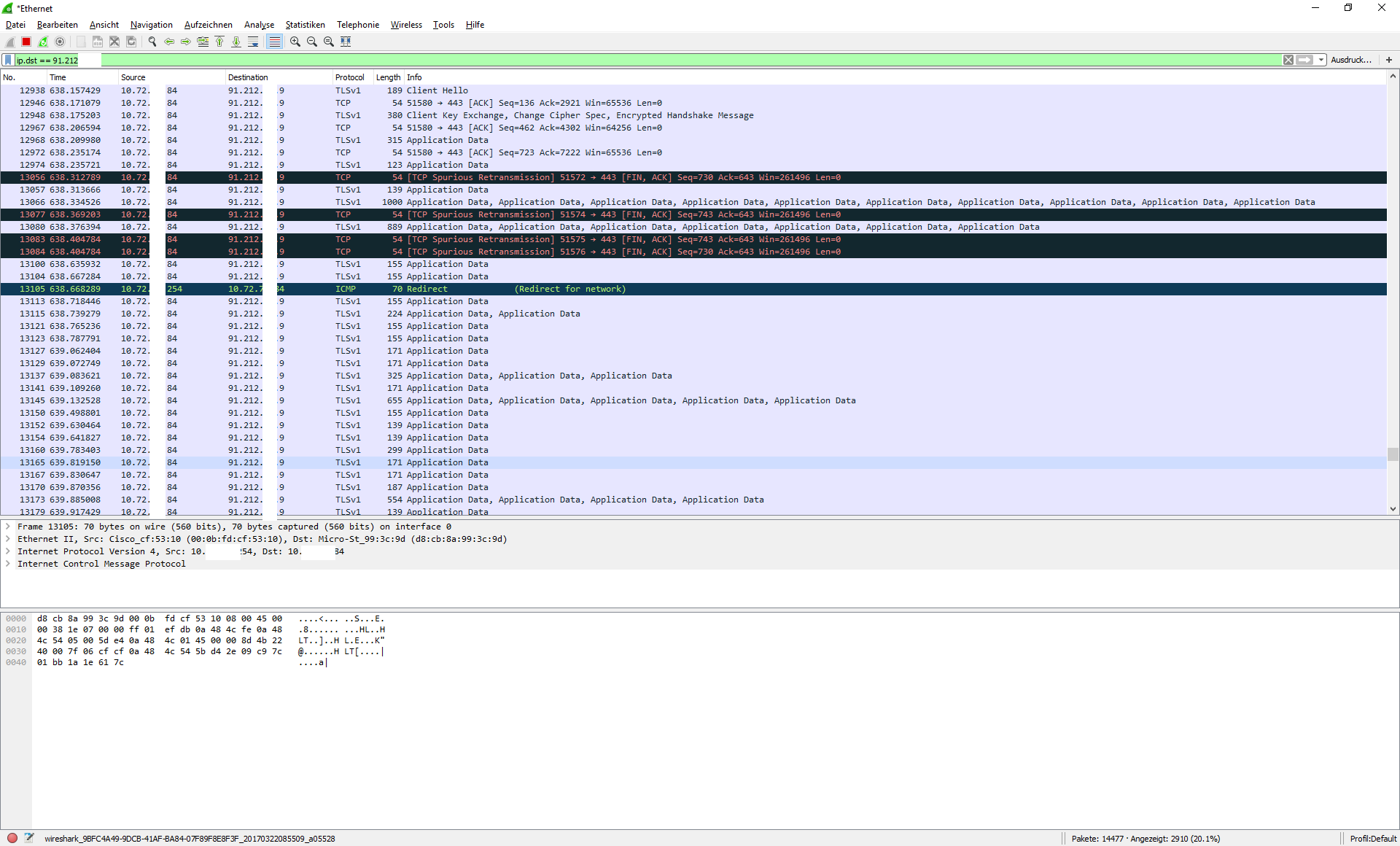Open capture options gear icon
1400x846 pixels.
[60, 42]
